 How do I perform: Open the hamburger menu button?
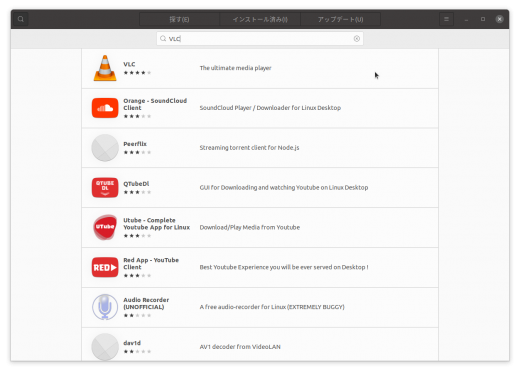pos(446,19)
